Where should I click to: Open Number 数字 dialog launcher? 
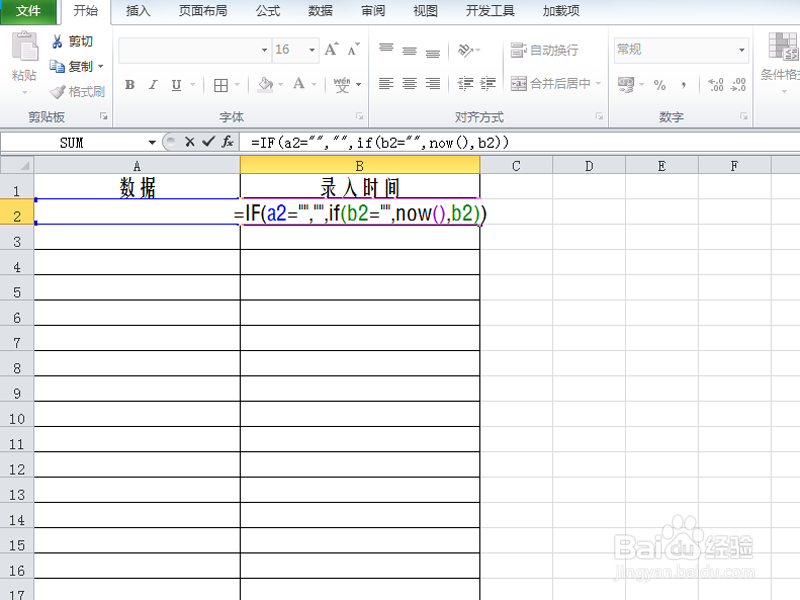pyautogui.click(x=744, y=117)
